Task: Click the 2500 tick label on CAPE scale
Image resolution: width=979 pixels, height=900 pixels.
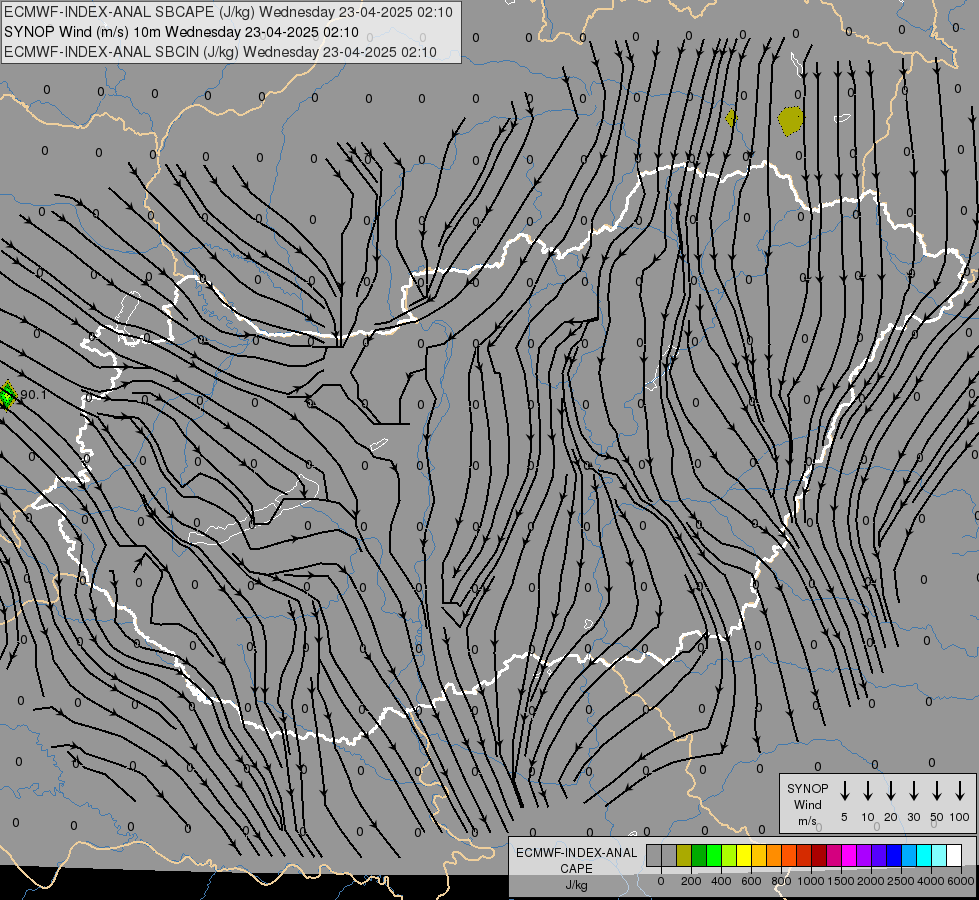Action: coord(901,881)
